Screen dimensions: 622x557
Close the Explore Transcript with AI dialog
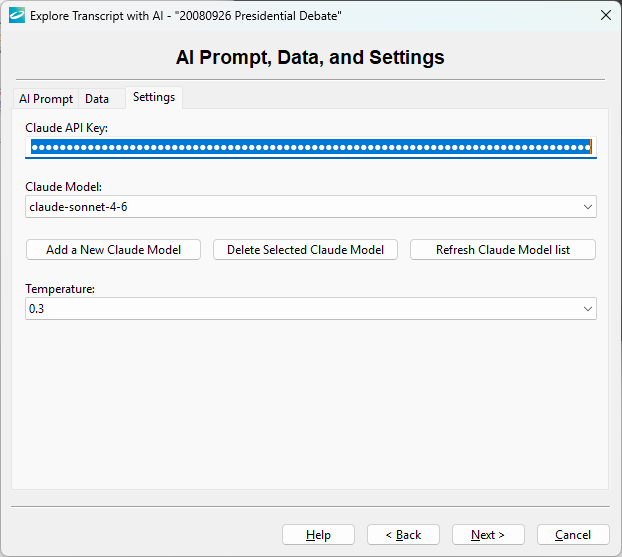click(x=605, y=15)
